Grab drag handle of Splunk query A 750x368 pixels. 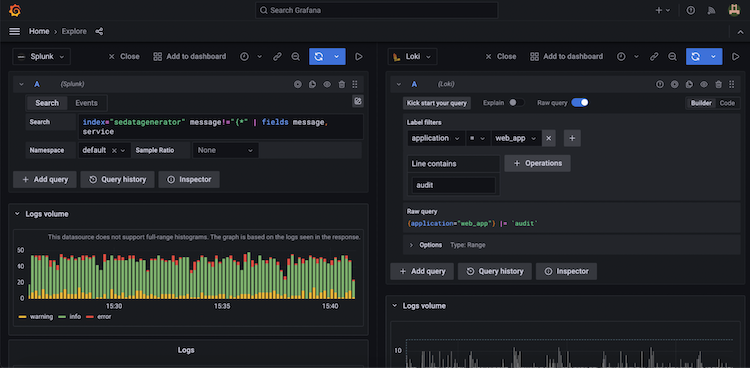355,84
